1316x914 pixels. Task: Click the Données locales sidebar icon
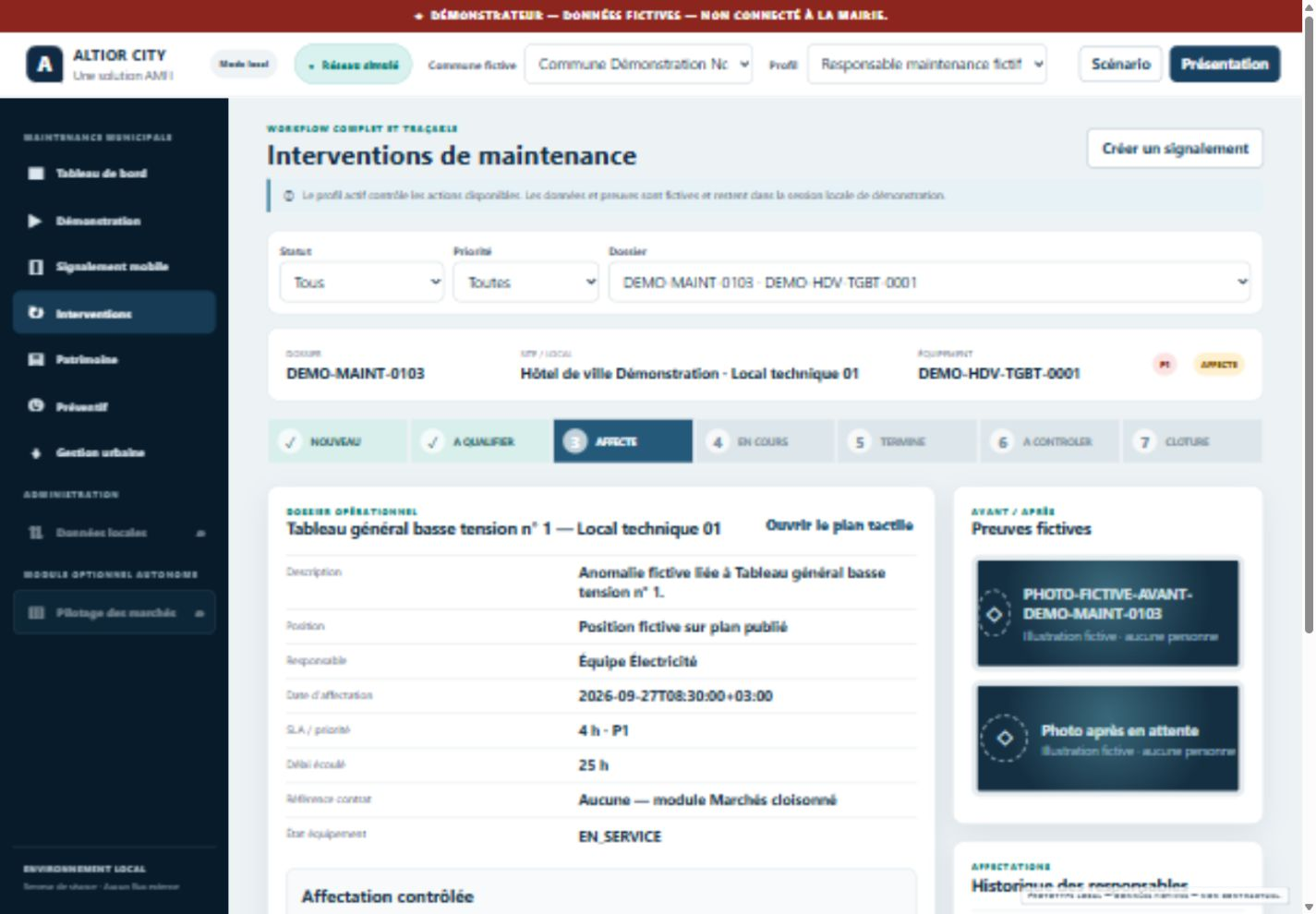36,533
